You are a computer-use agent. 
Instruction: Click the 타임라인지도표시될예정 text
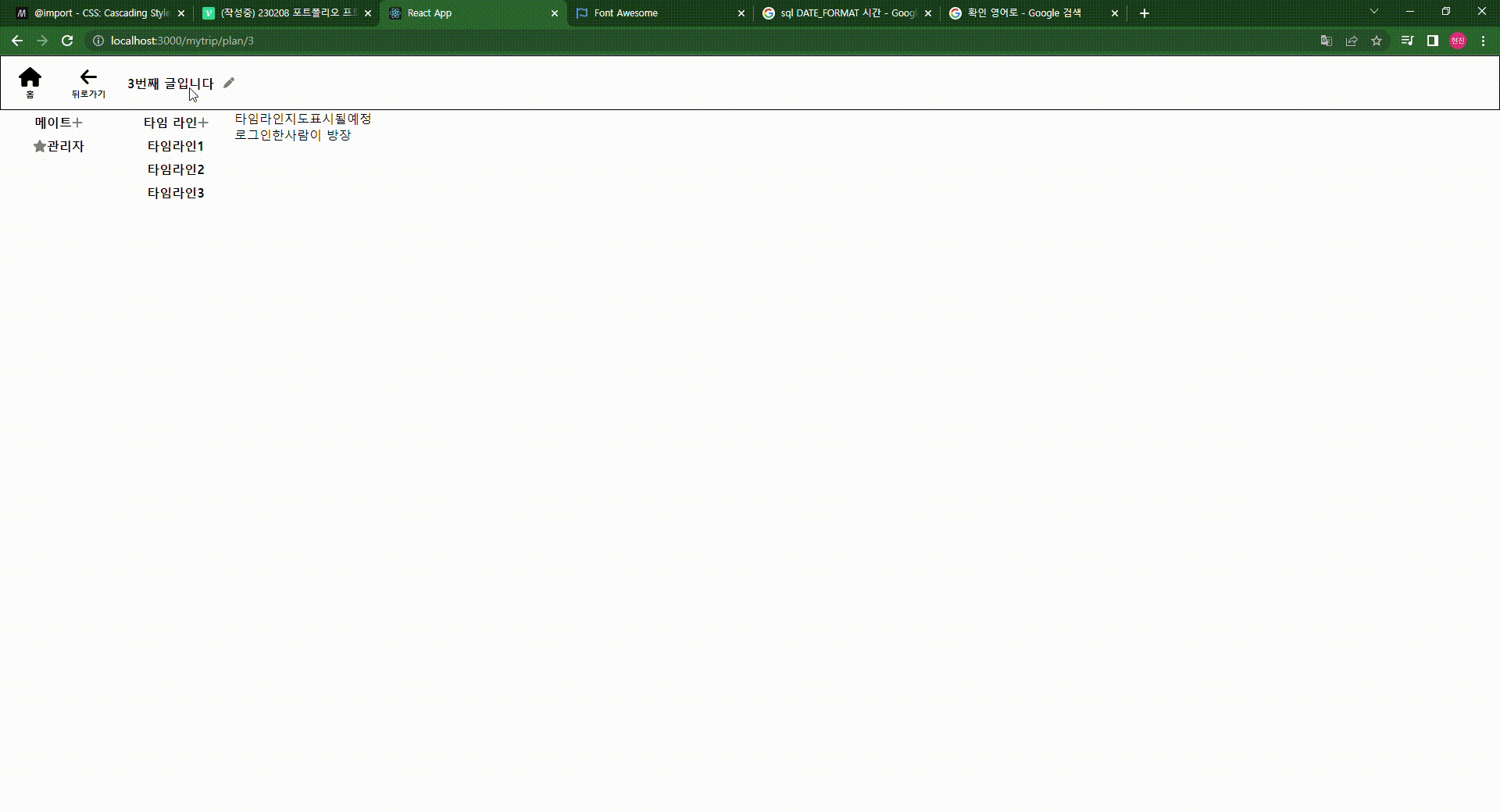click(303, 119)
